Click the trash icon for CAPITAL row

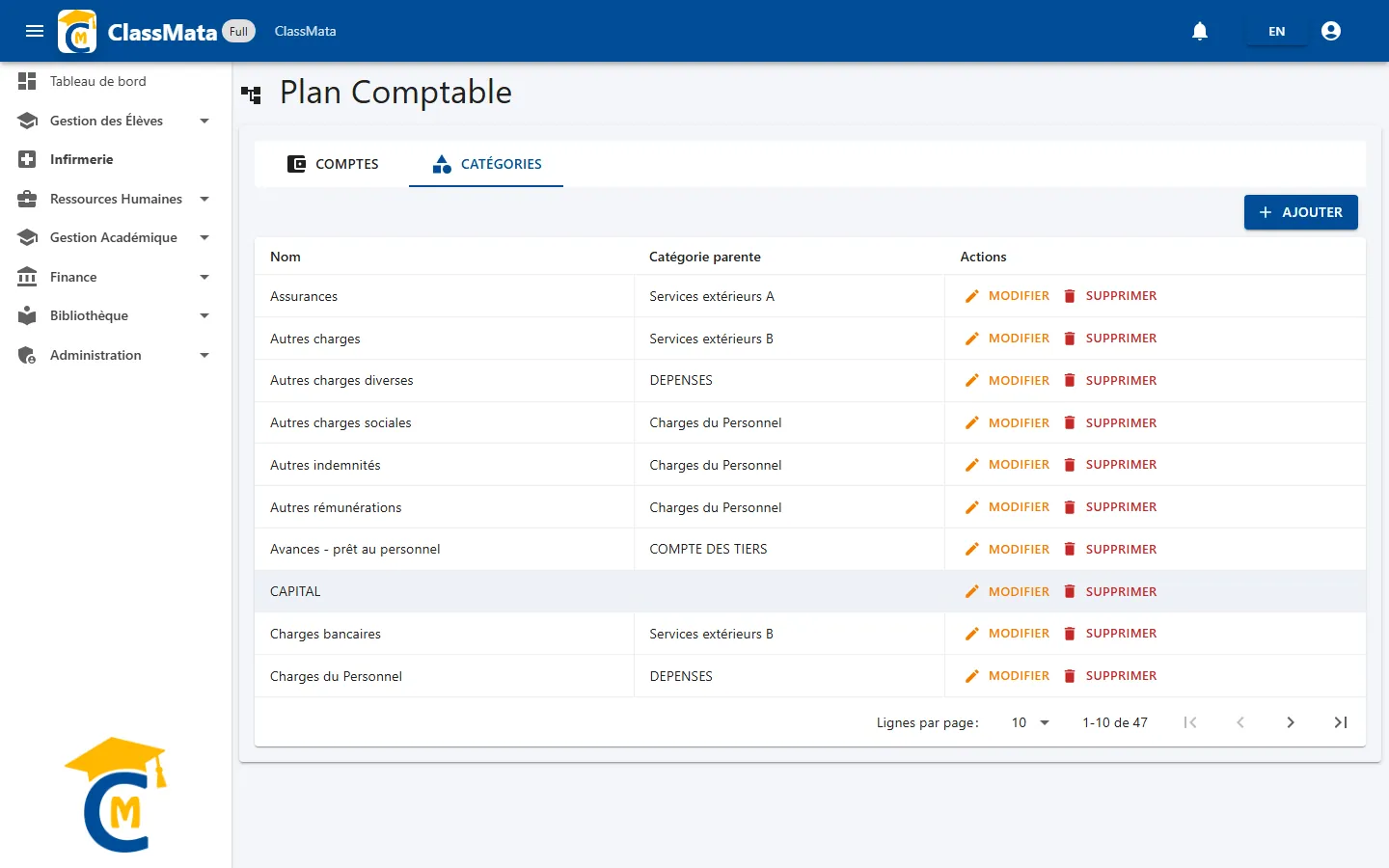pos(1070,591)
